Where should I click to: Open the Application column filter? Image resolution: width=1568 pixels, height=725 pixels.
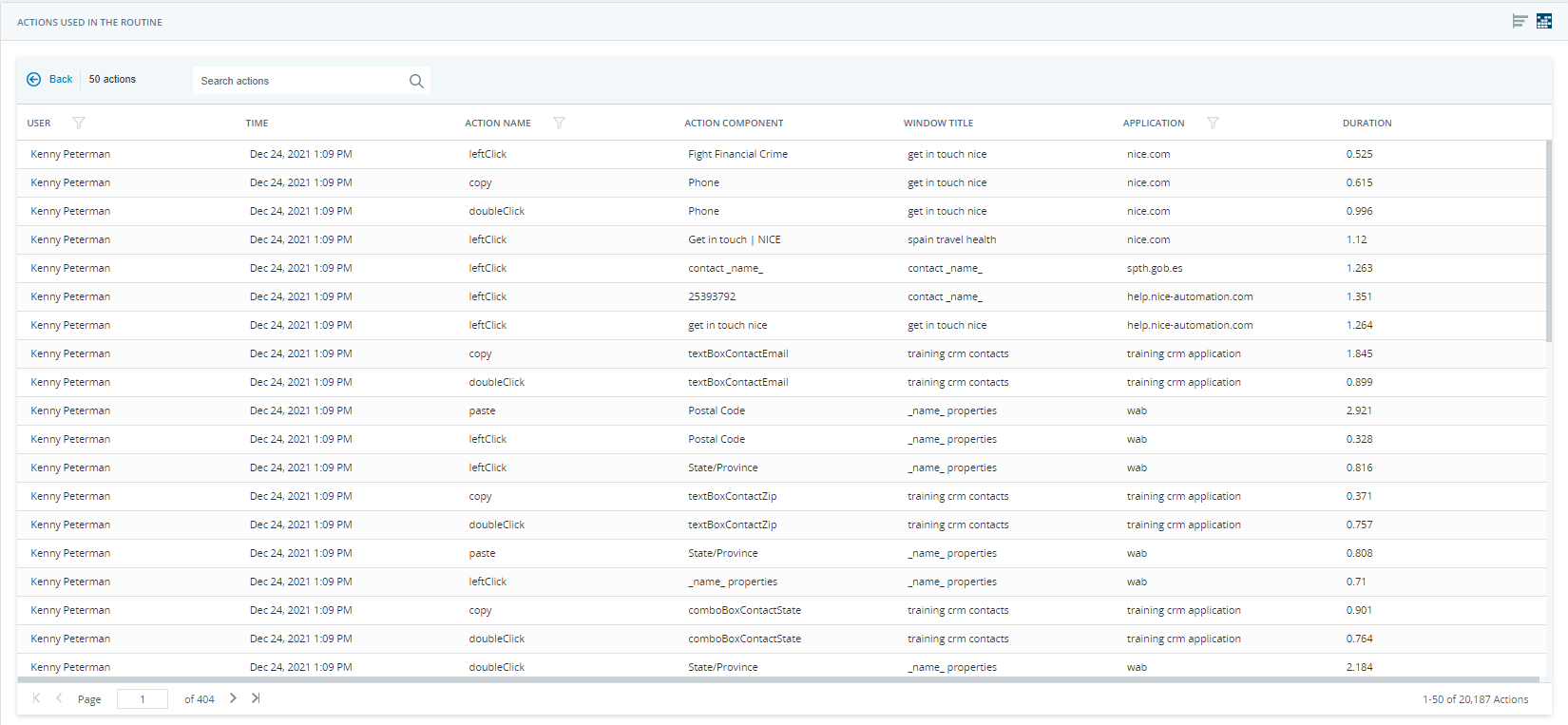point(1213,123)
